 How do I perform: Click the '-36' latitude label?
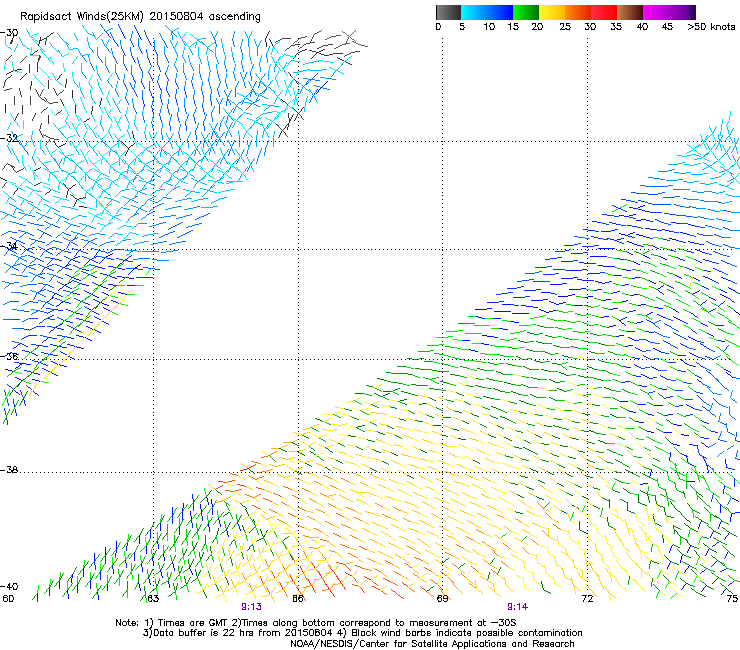point(9,356)
